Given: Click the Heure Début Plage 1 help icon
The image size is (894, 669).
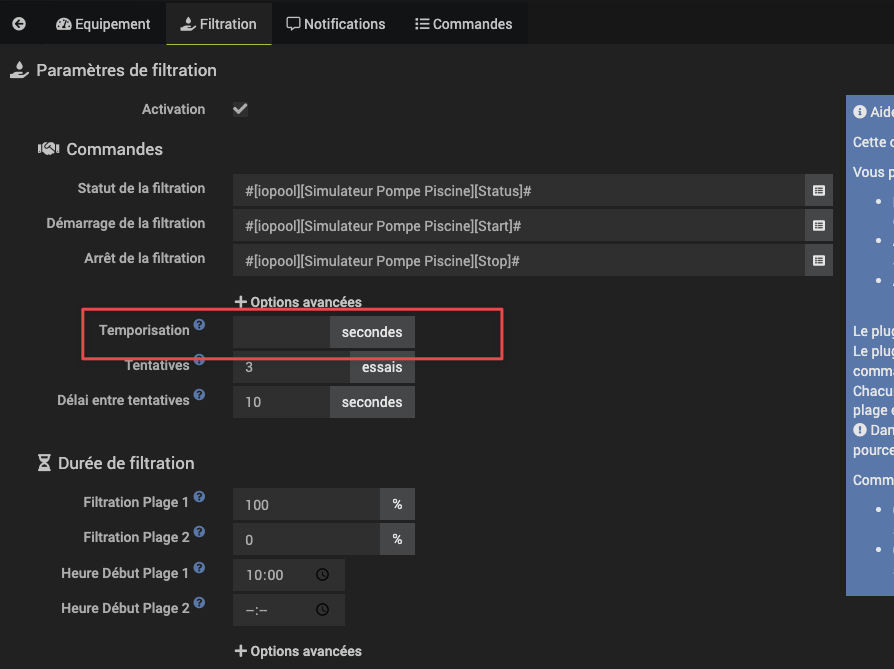Looking at the screenshot, I should coord(199,567).
